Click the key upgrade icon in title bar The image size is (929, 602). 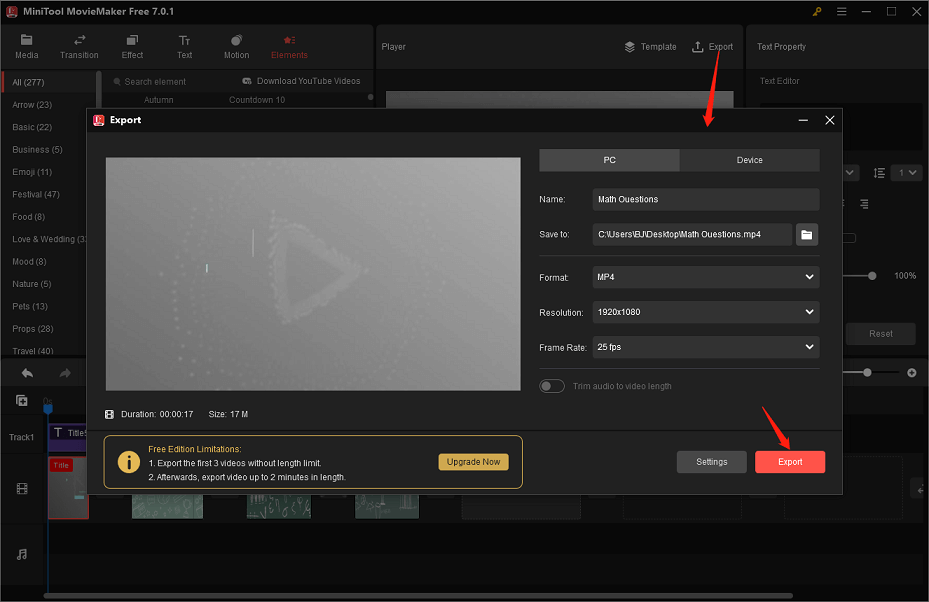click(x=817, y=11)
